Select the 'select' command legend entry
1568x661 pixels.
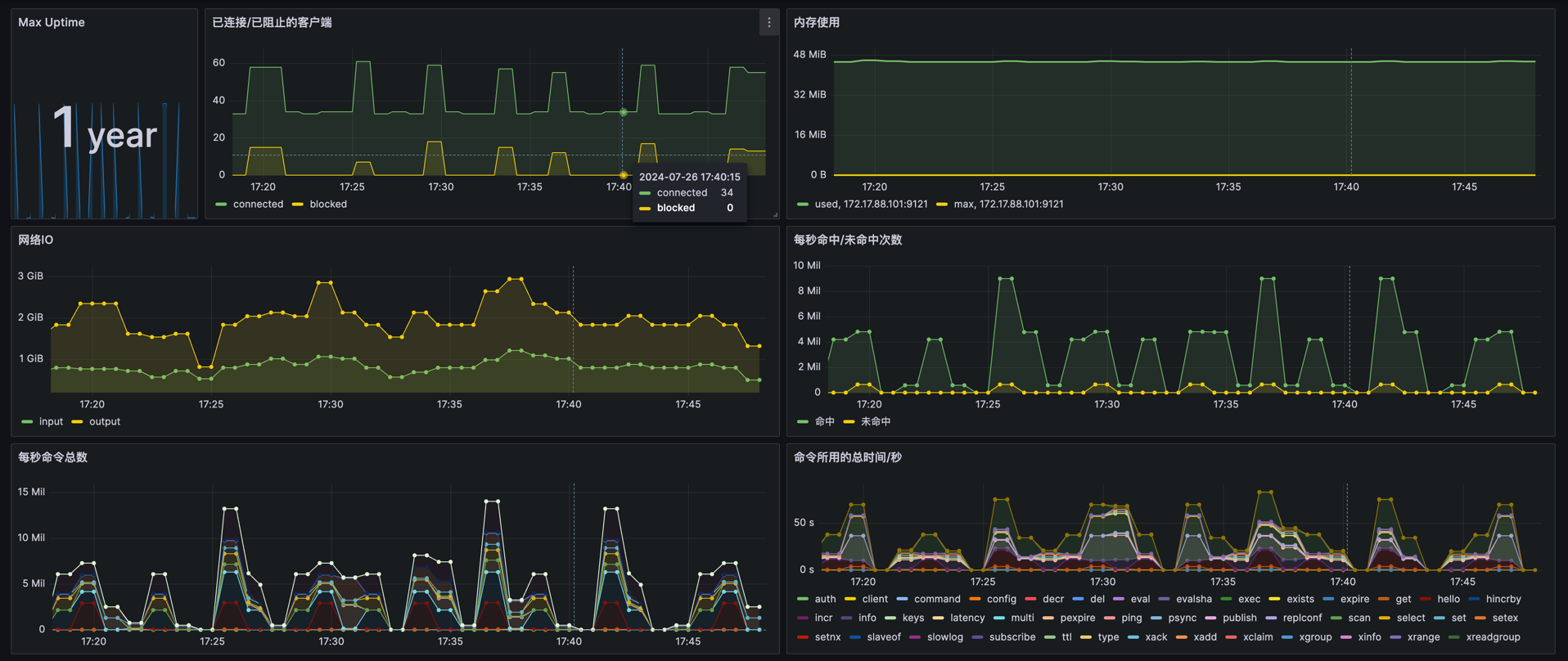(1411, 618)
